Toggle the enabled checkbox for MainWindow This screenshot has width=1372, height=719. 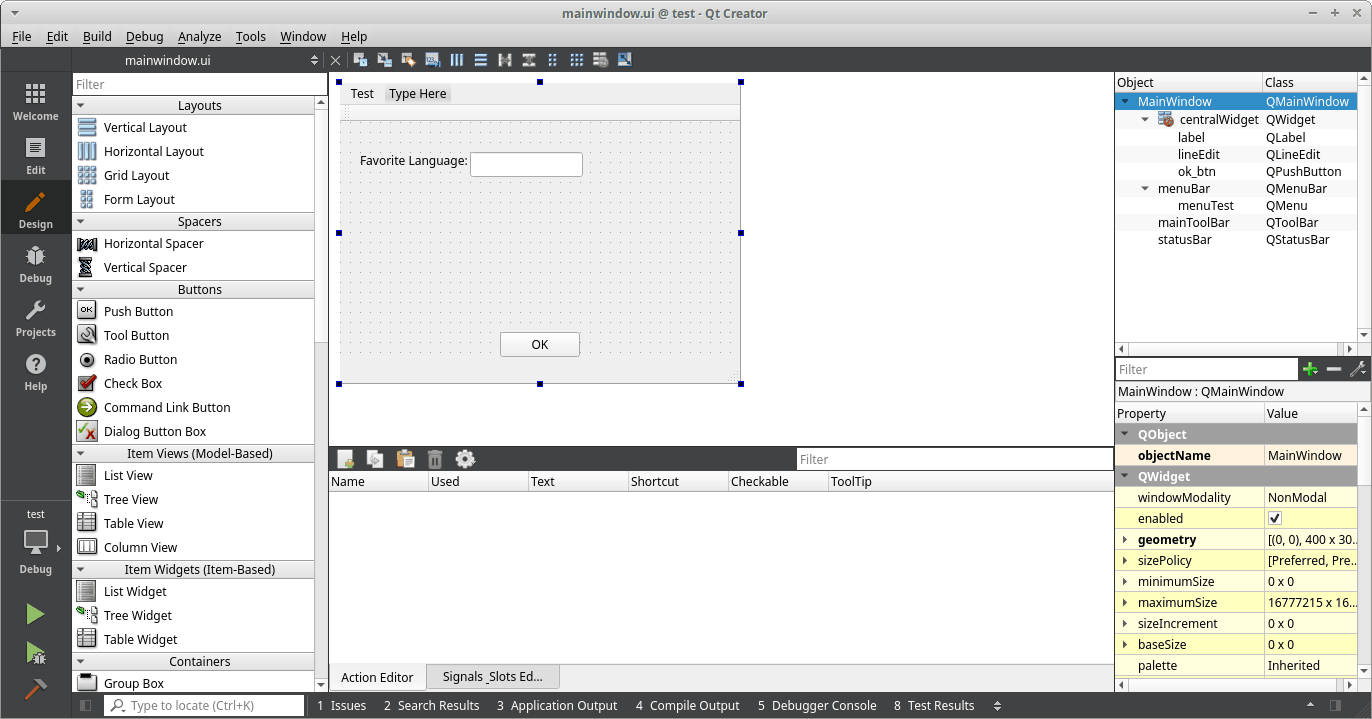click(x=1274, y=518)
